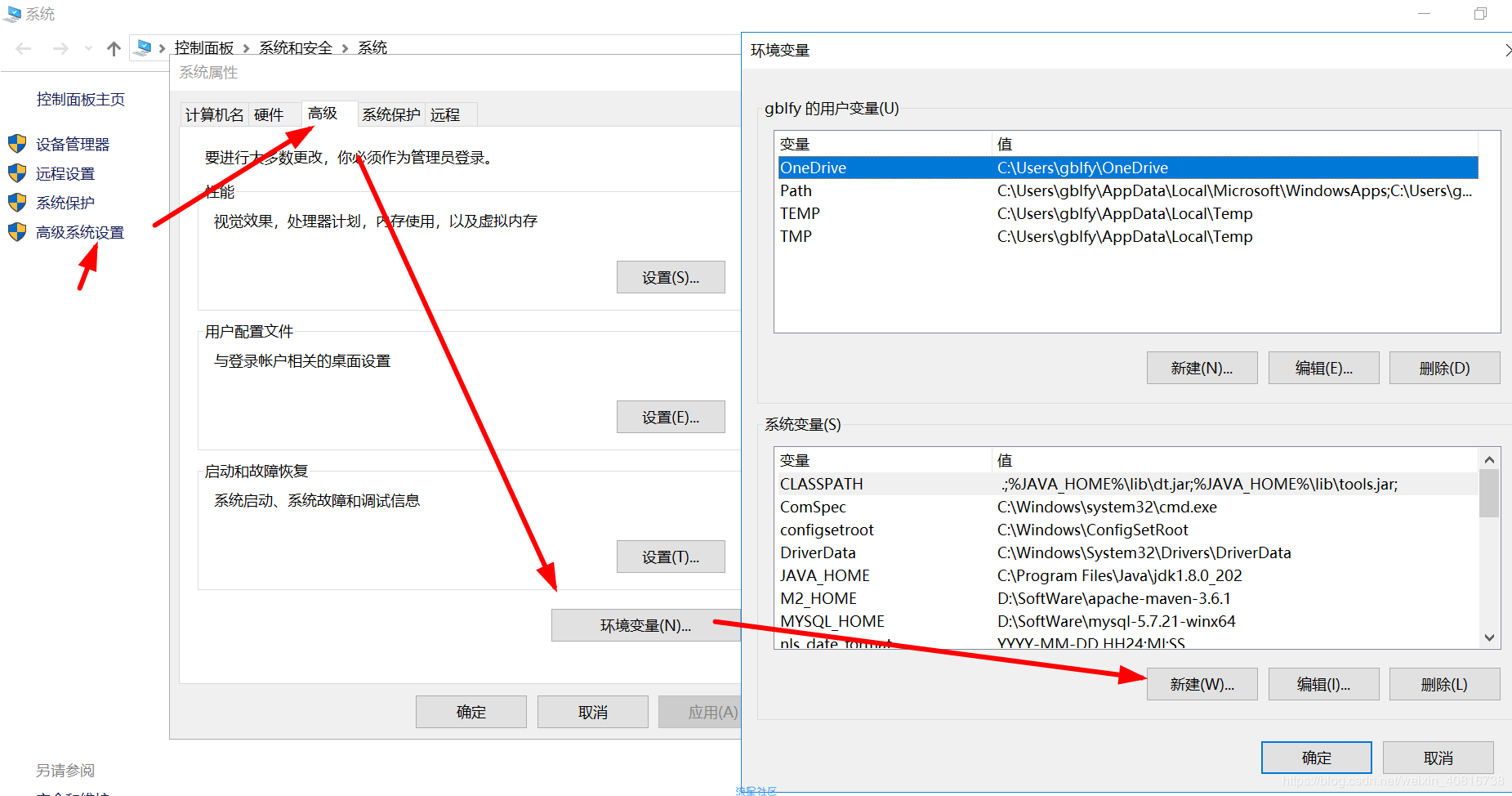Select the JAVA_HOME system variable
This screenshot has height=796, width=1512.
[x=1127, y=575]
